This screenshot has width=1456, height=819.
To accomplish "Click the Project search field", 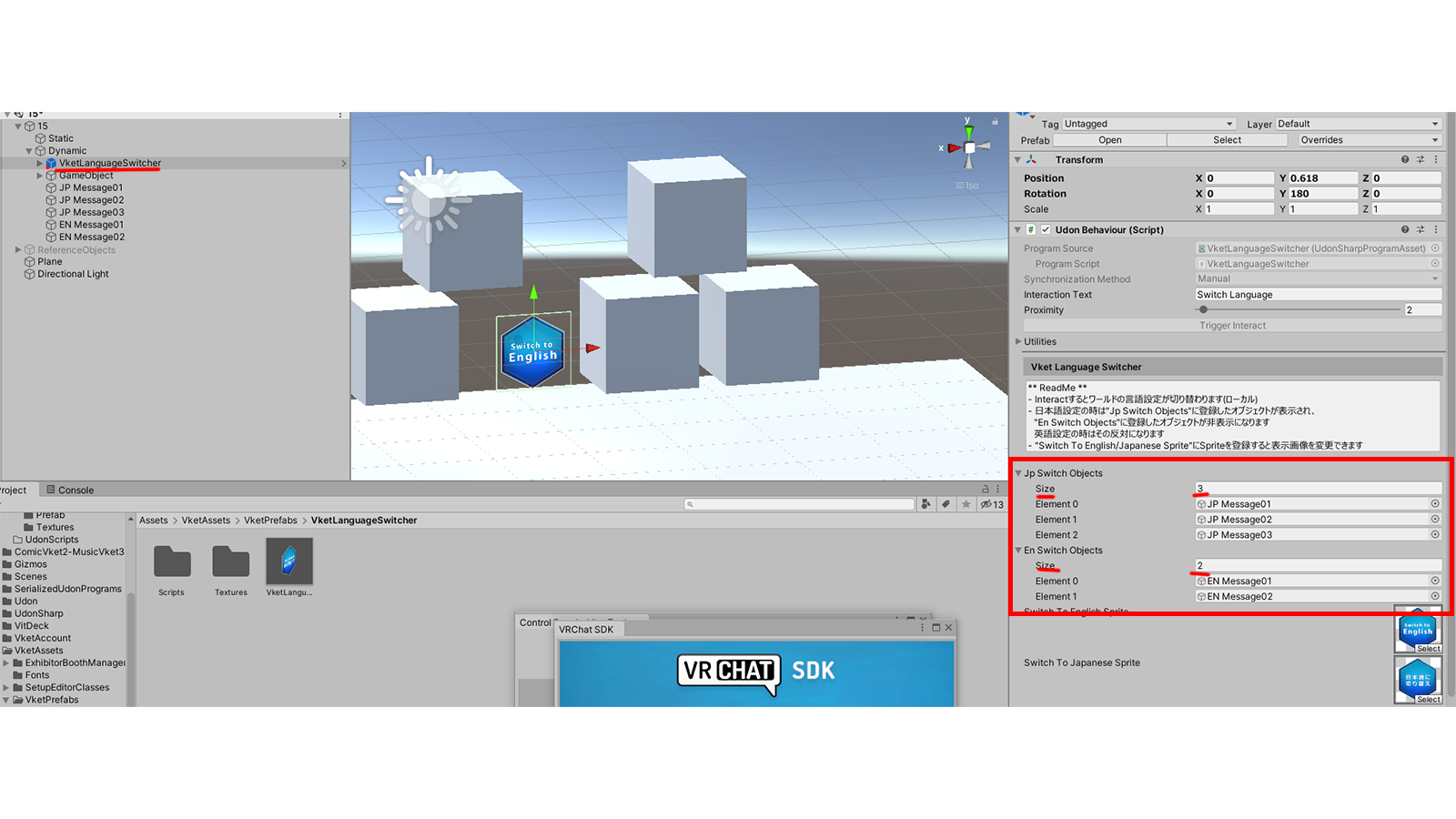I will click(799, 504).
